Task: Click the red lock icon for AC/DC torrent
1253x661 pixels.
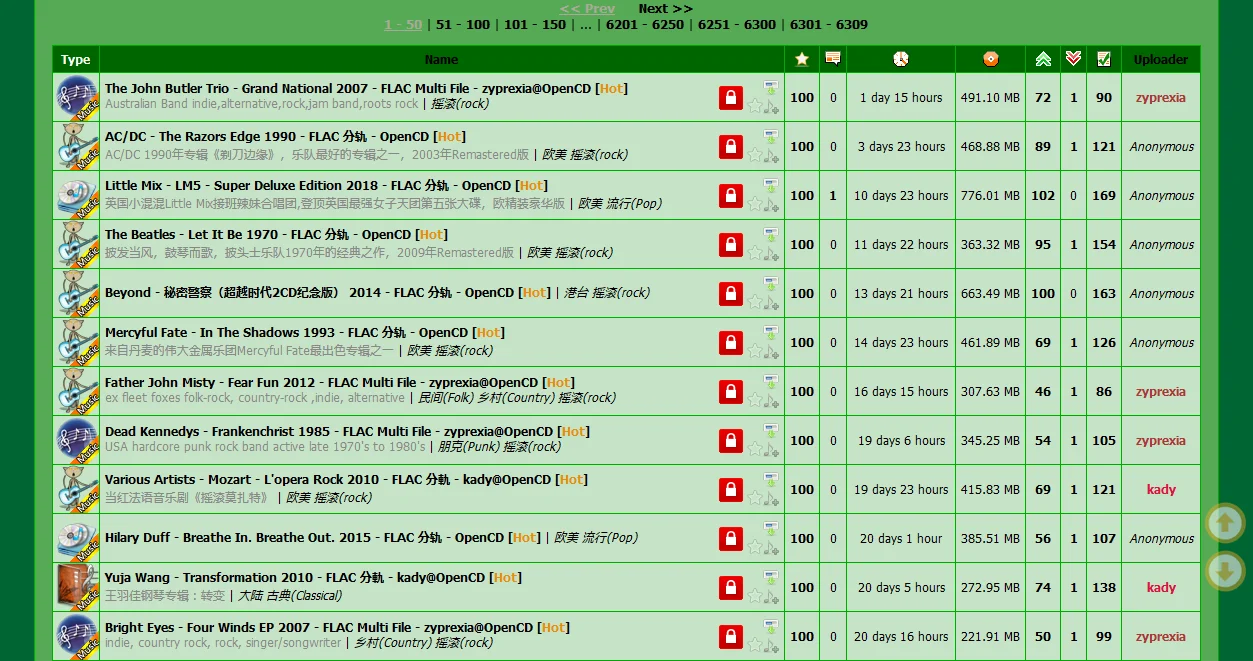Action: tap(731, 147)
